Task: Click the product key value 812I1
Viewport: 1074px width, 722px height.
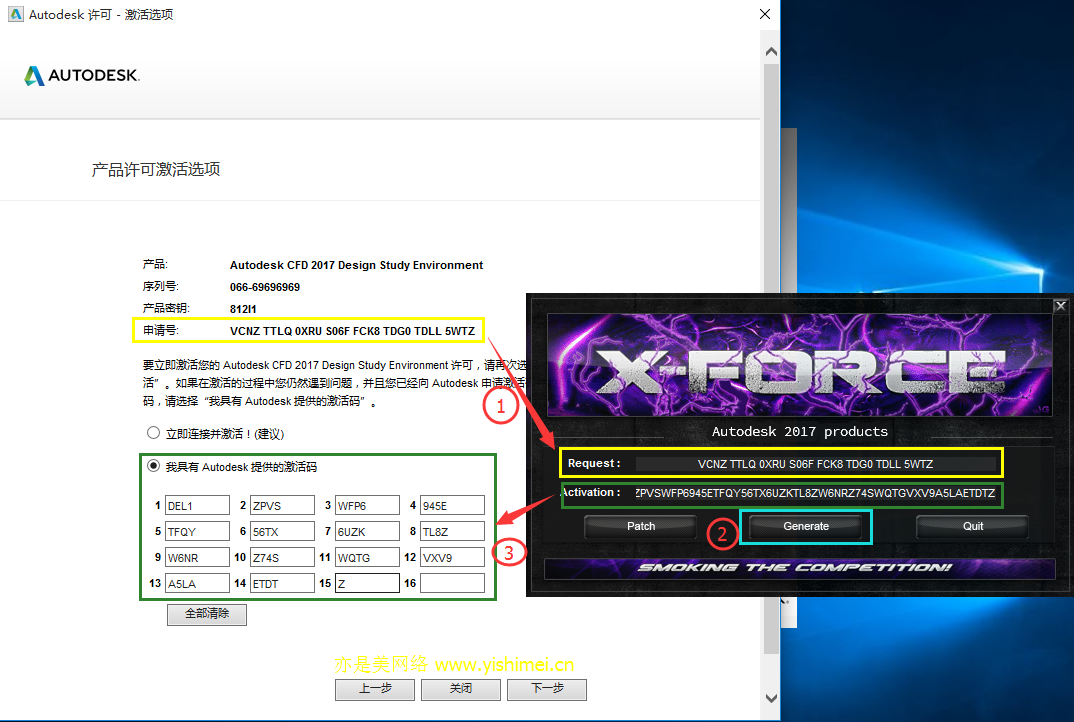Action: click(x=243, y=309)
